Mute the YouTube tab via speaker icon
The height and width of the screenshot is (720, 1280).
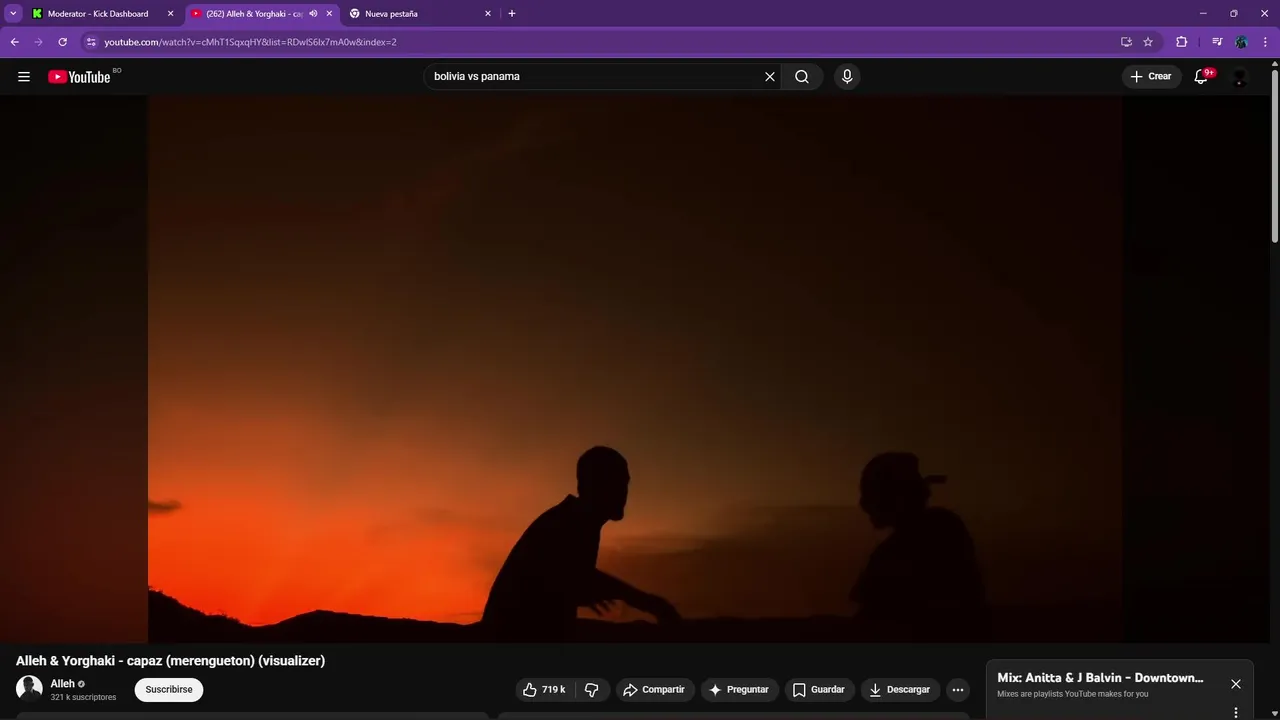313,14
